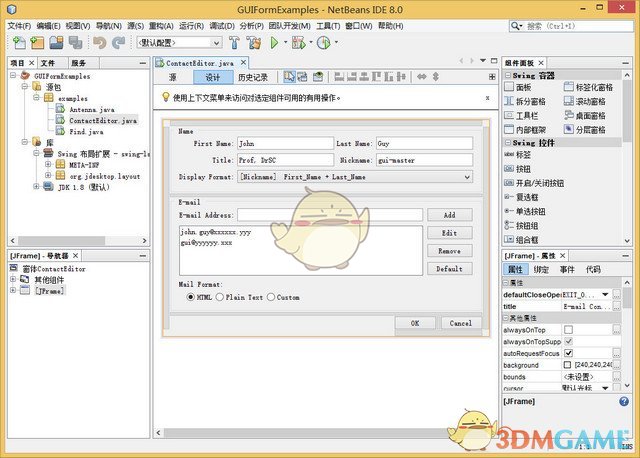This screenshot has height=458, width=640.
Task: Switch to the 服务 services tab
Action: point(78,63)
